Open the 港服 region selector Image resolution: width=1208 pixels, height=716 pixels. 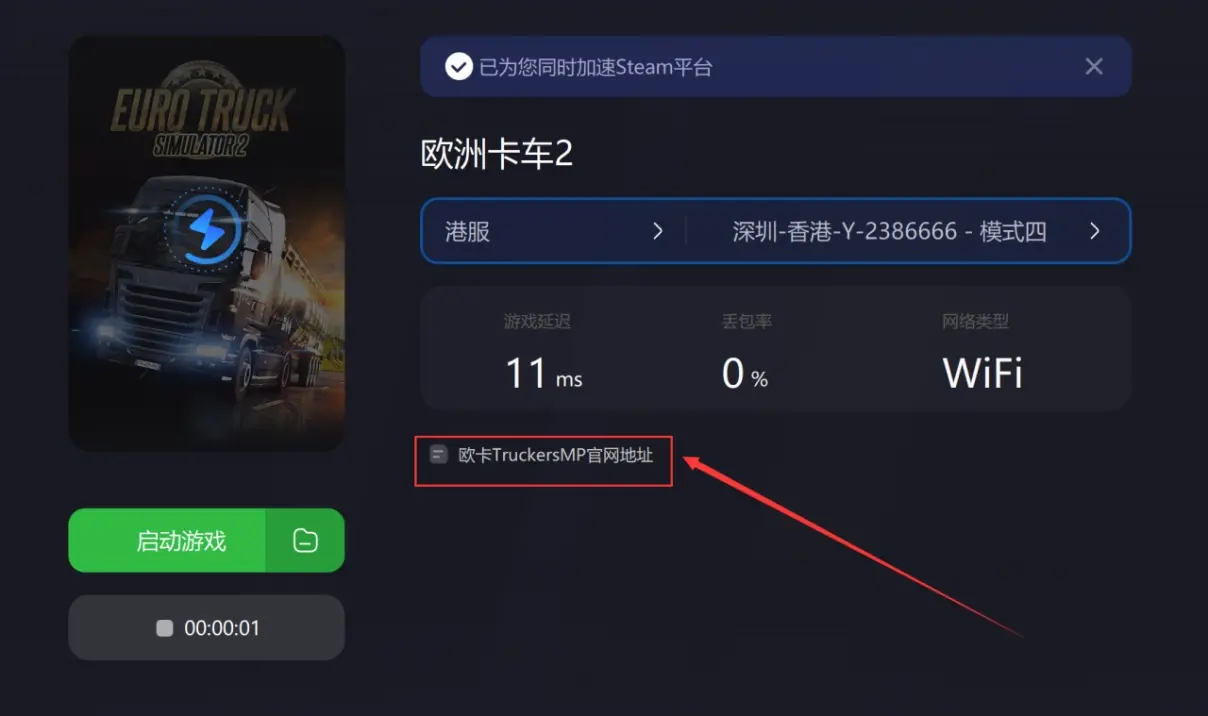[x=555, y=231]
